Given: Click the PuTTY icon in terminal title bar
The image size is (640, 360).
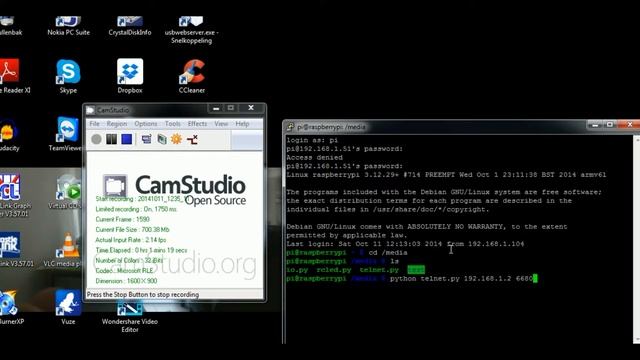Looking at the screenshot, I should 290,127.
